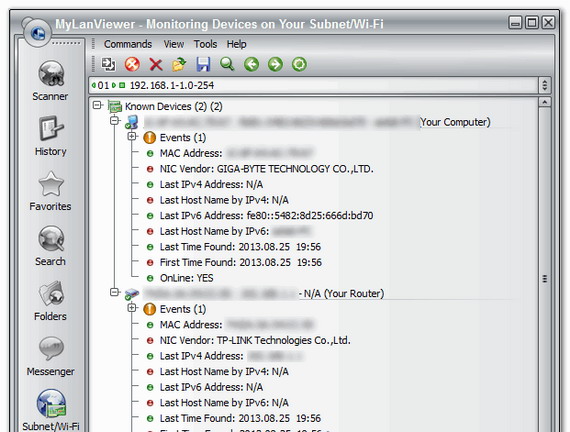Click the scroll up arrow of tree
Viewport: 570px width, 432px height.
click(544, 102)
